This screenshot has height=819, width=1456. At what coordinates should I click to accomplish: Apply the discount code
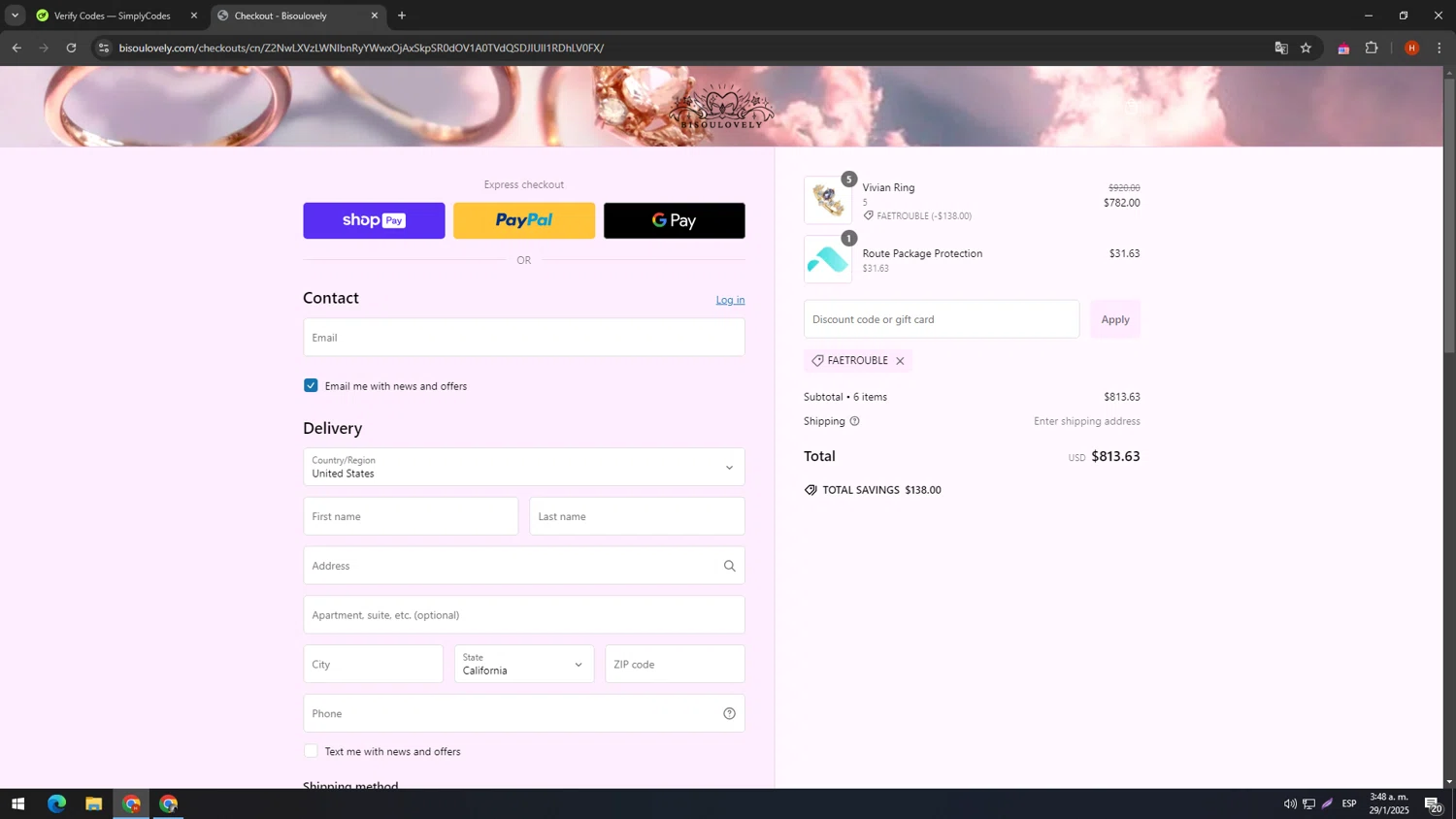[1115, 319]
